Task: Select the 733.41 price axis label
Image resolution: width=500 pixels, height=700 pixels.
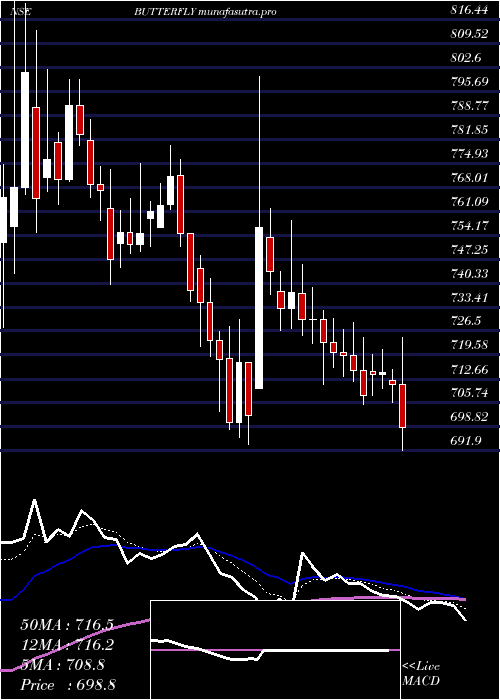Action: [469, 297]
